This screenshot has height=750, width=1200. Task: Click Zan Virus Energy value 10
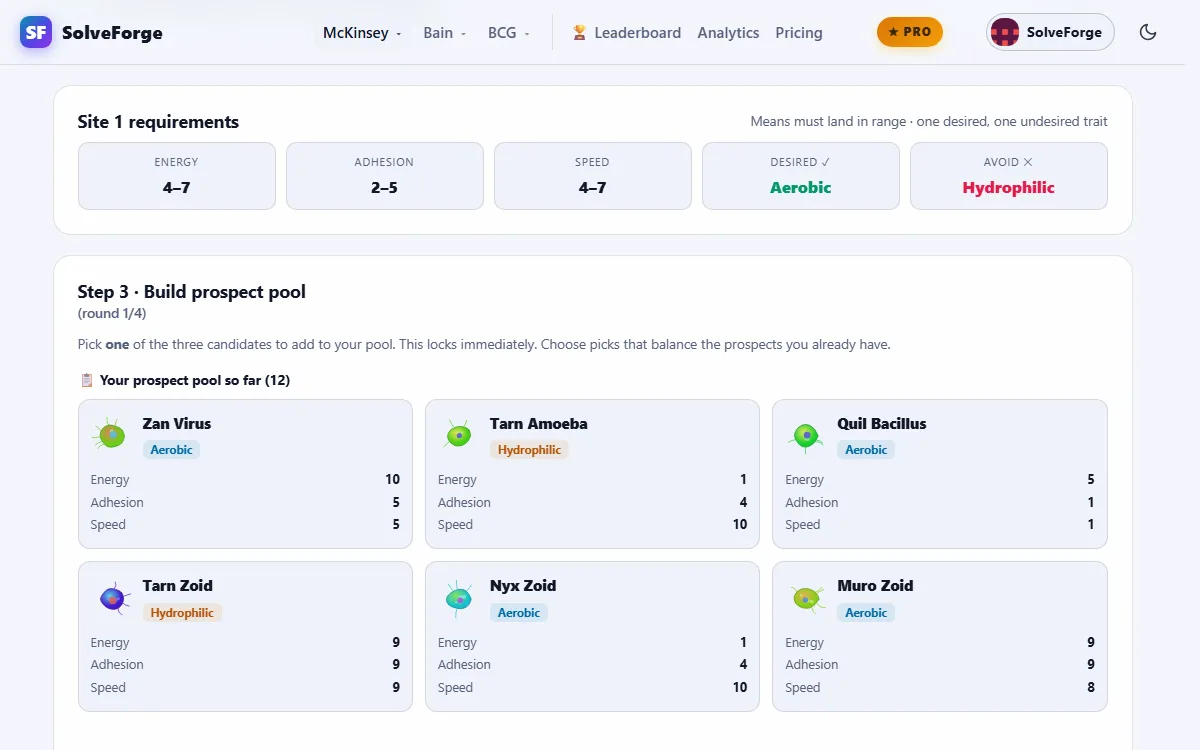pos(393,480)
